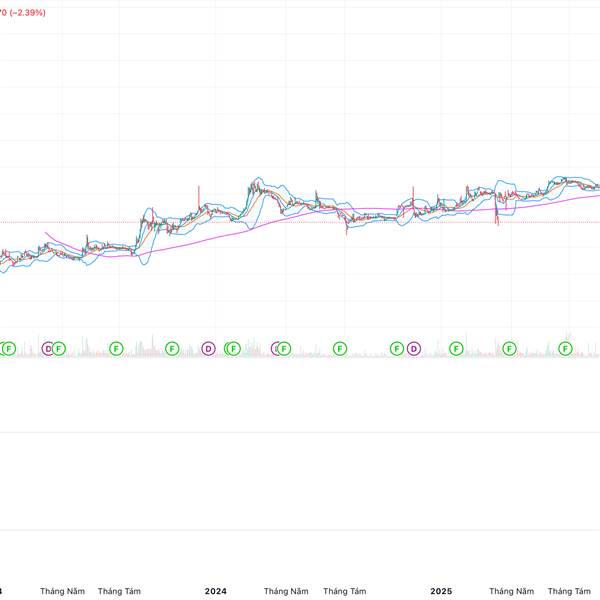Open the rightmost green F event marker
The height and width of the screenshot is (600, 600).
tap(565, 348)
